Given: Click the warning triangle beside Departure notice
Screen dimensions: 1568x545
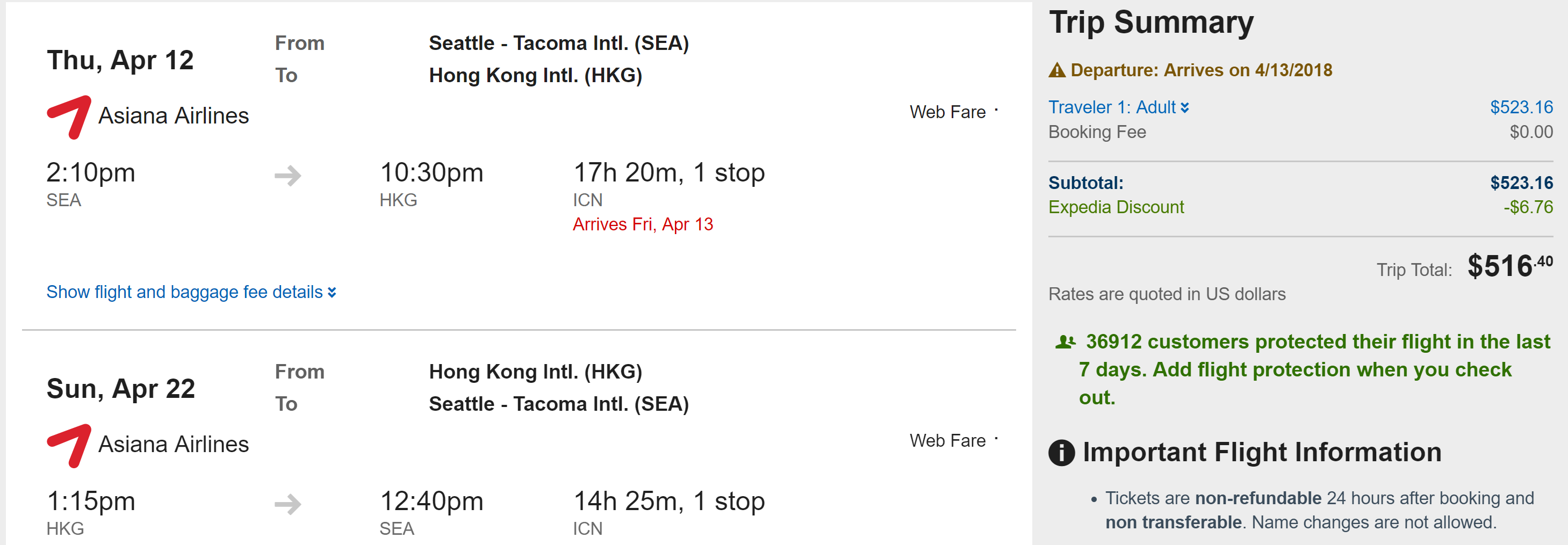Looking at the screenshot, I should point(1056,70).
